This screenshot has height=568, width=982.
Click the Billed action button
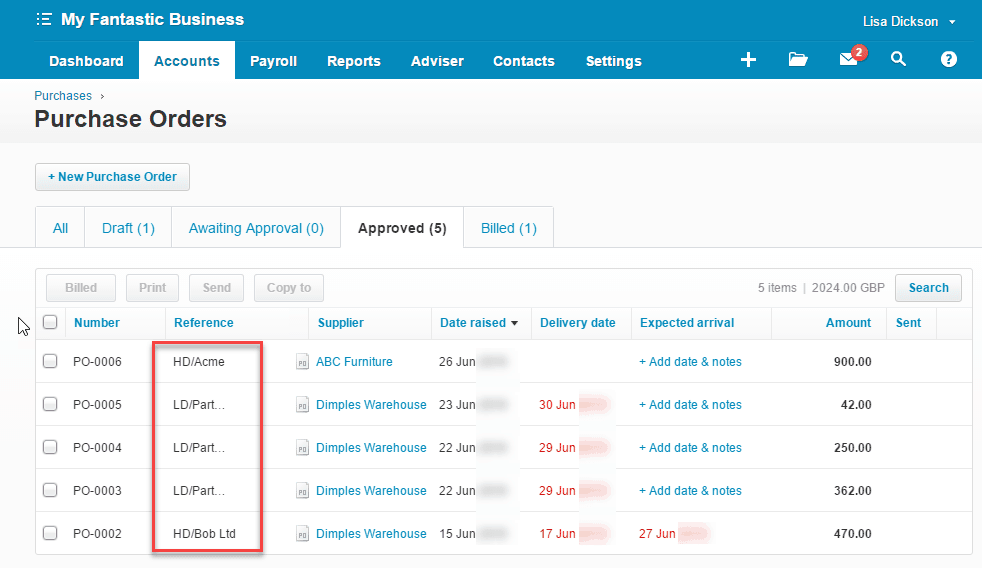pyautogui.click(x=81, y=287)
